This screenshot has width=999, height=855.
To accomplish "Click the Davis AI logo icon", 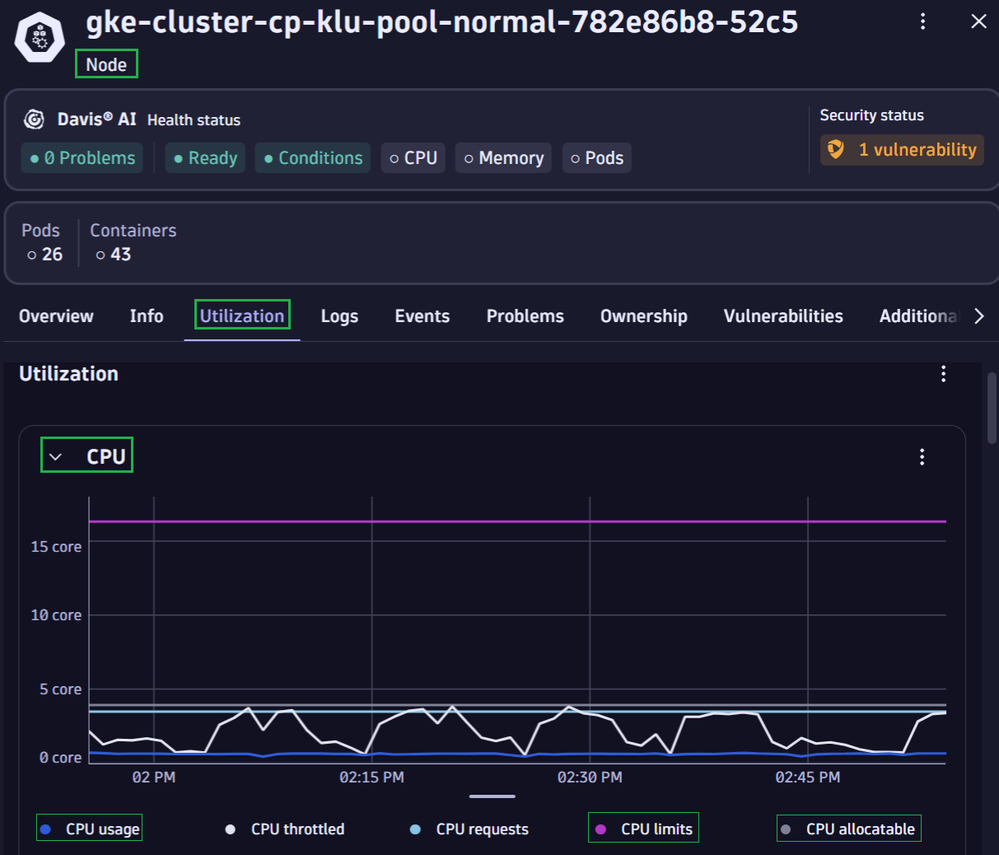I will pos(34,120).
